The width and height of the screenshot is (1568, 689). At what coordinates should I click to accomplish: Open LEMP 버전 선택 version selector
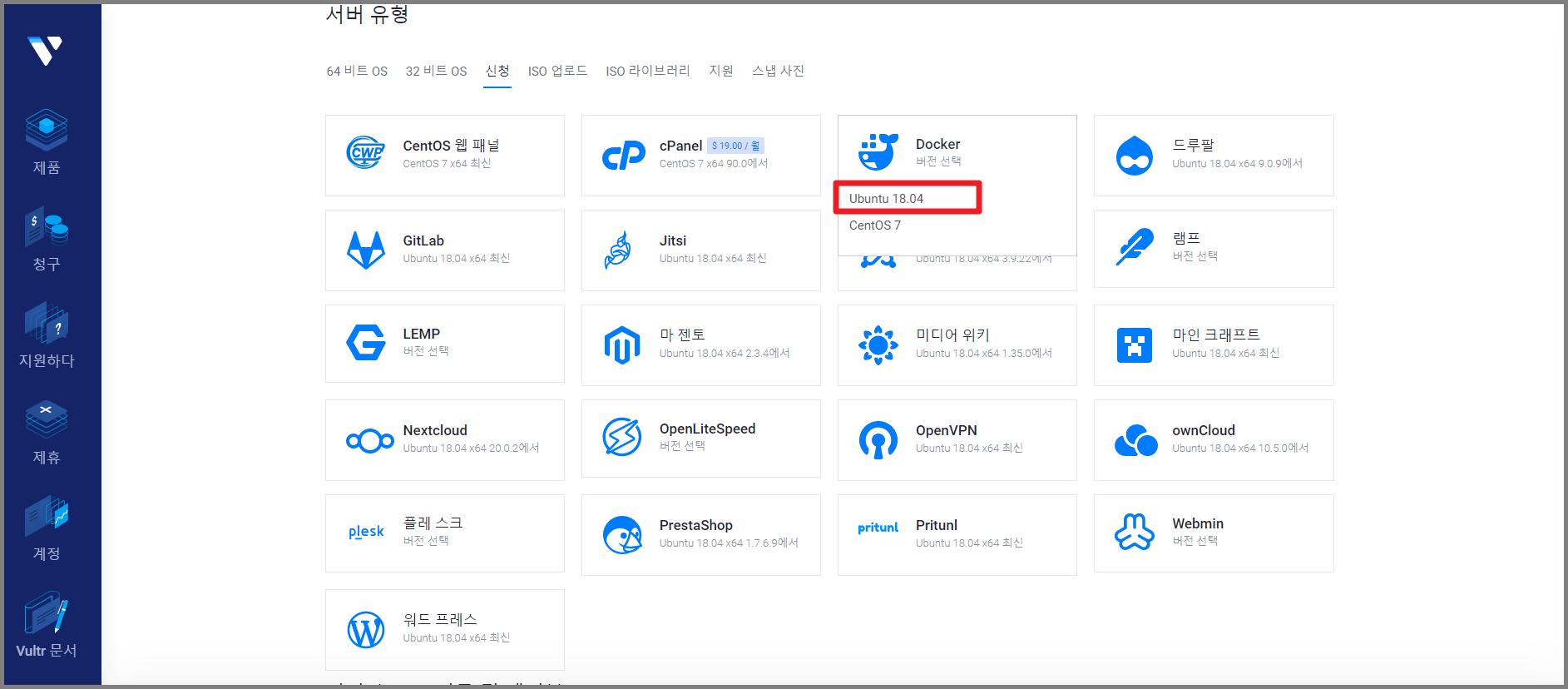tap(426, 351)
